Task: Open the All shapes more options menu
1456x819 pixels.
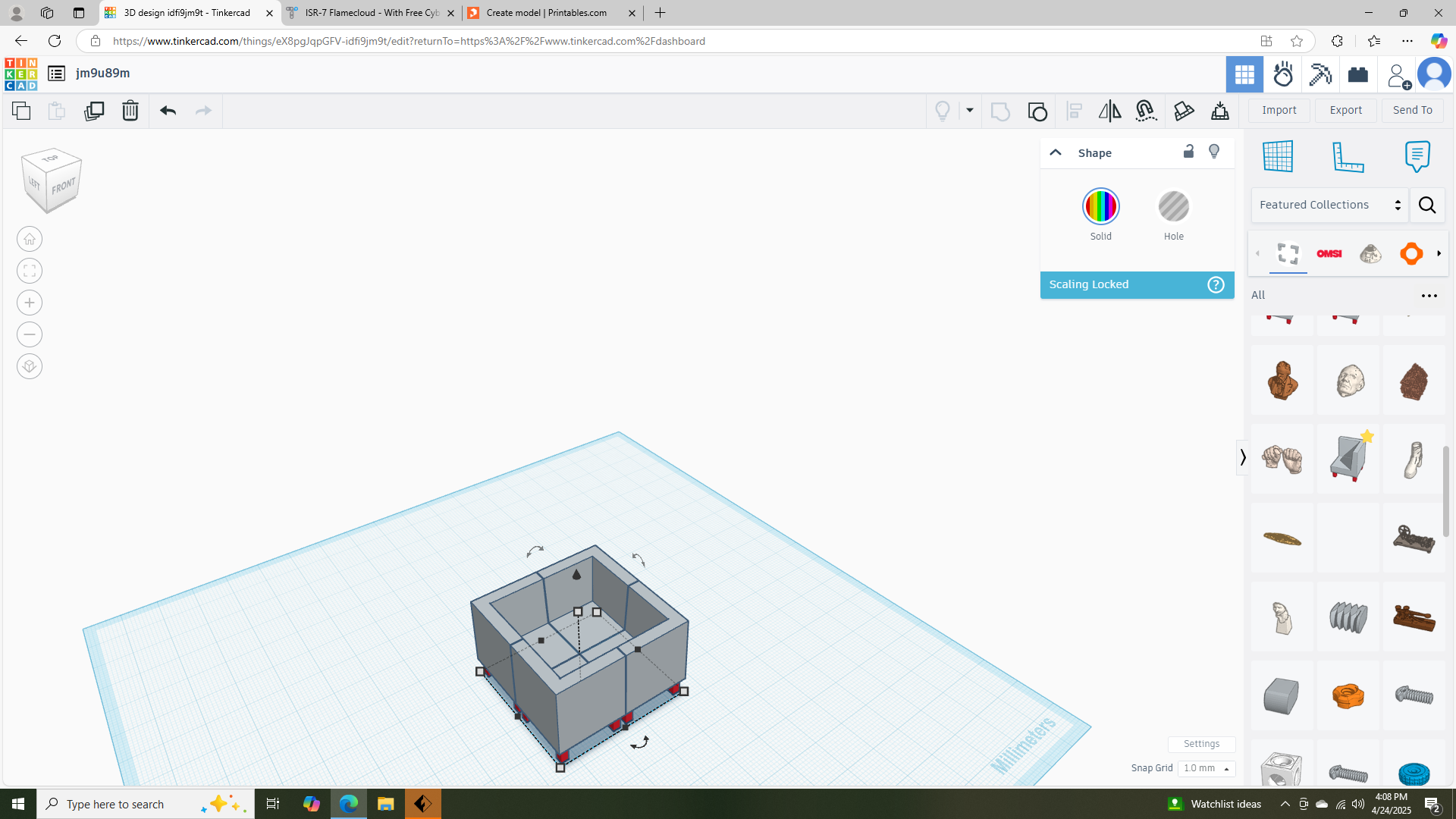Action: tap(1429, 296)
